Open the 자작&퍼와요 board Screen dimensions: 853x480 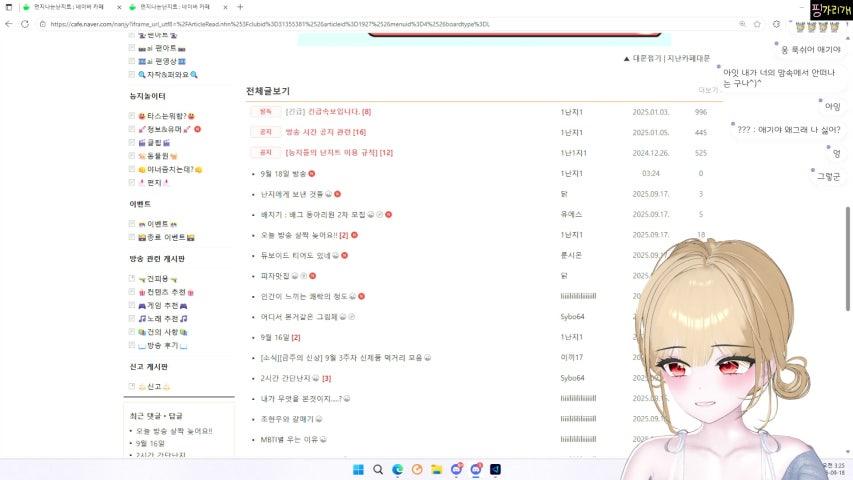[168, 75]
